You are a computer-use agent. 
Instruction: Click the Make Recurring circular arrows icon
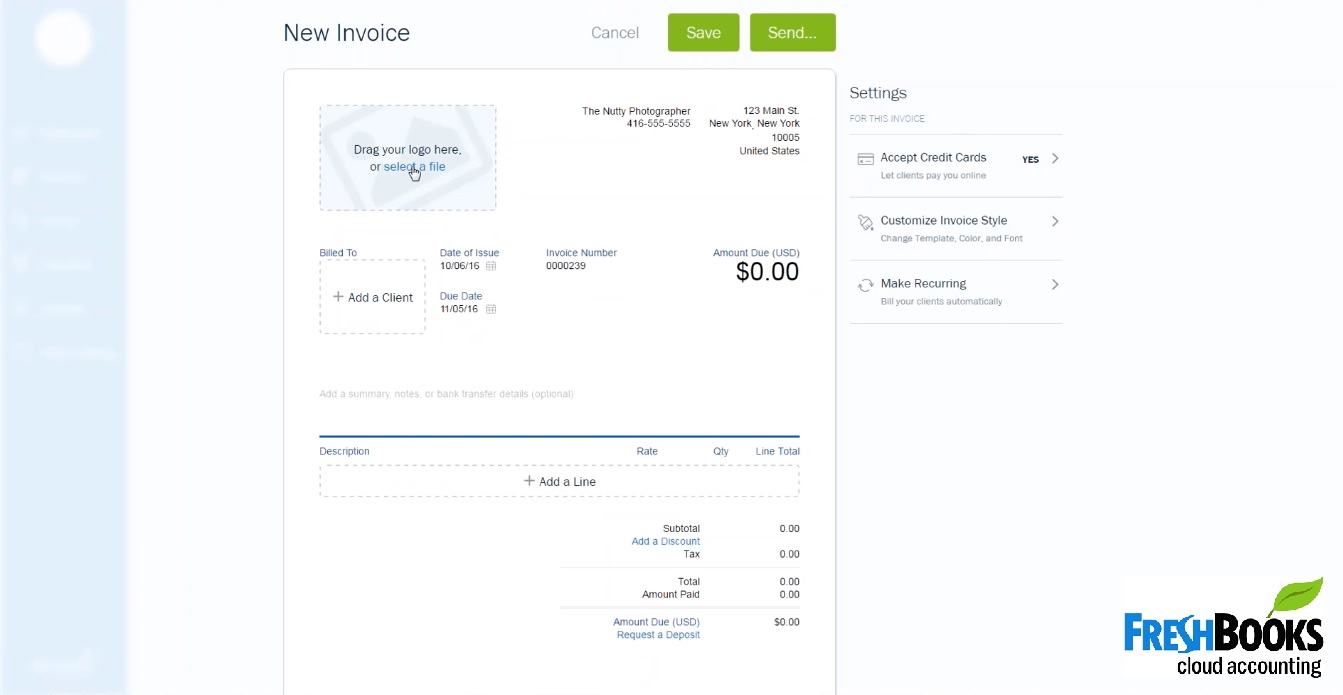(866, 286)
